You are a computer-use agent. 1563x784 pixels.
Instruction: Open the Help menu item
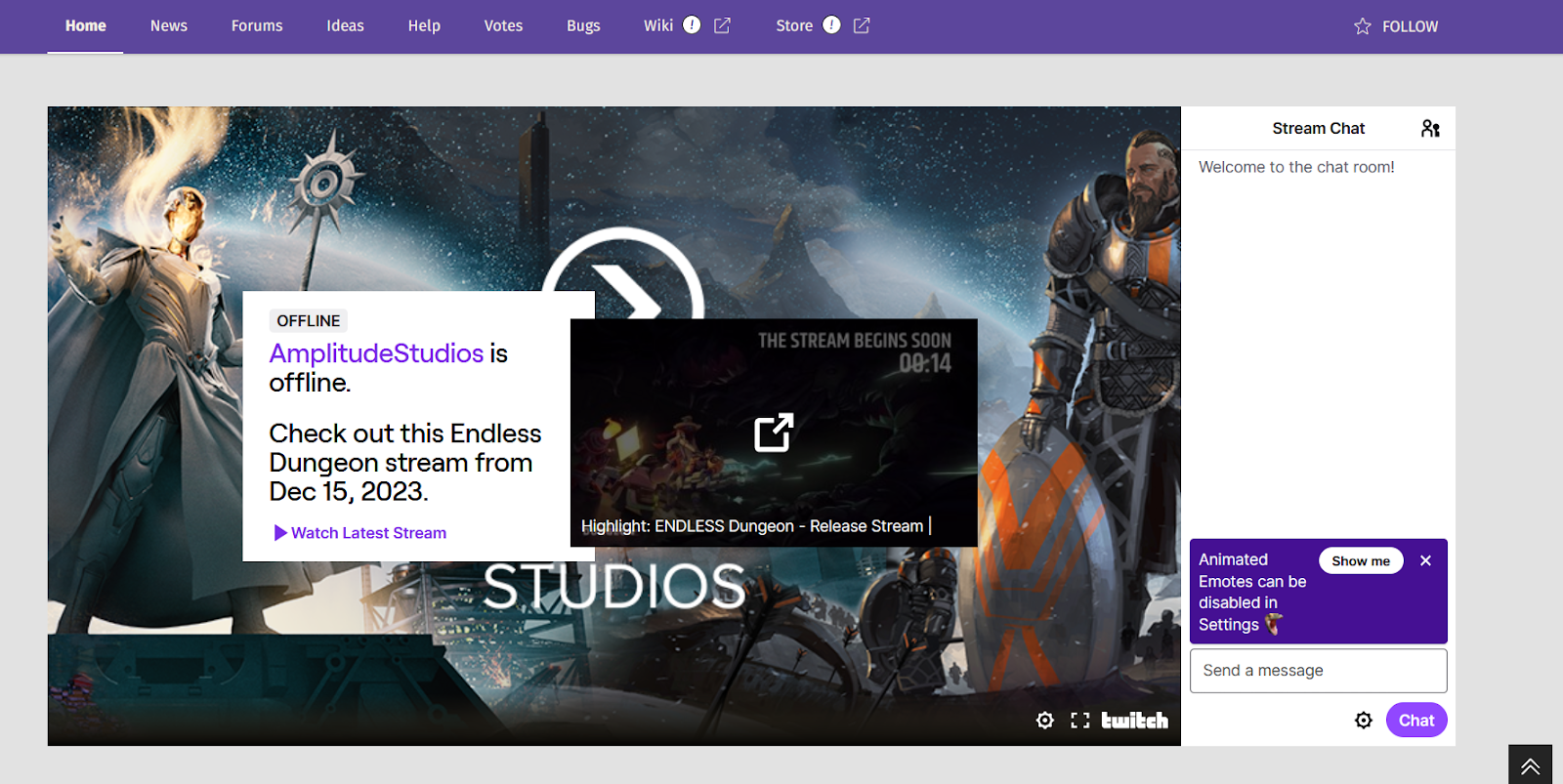pyautogui.click(x=424, y=26)
